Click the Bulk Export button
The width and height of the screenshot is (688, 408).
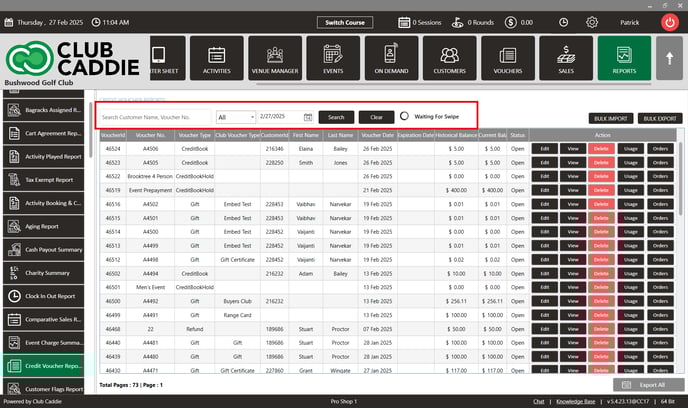pyautogui.click(x=660, y=118)
